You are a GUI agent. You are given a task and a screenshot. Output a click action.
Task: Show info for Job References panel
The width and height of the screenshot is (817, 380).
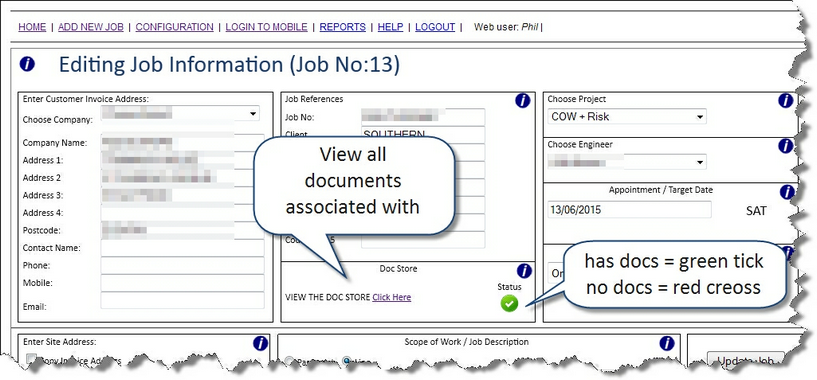click(523, 101)
